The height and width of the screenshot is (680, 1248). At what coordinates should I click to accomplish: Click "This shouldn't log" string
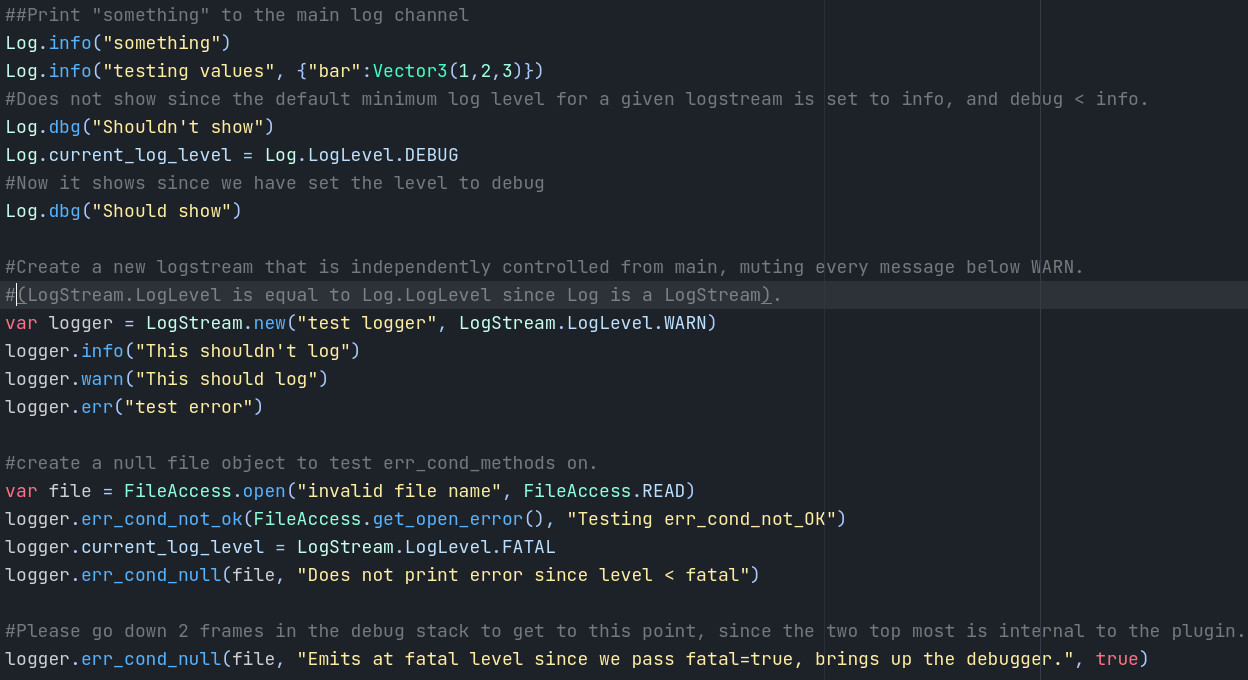(243, 351)
